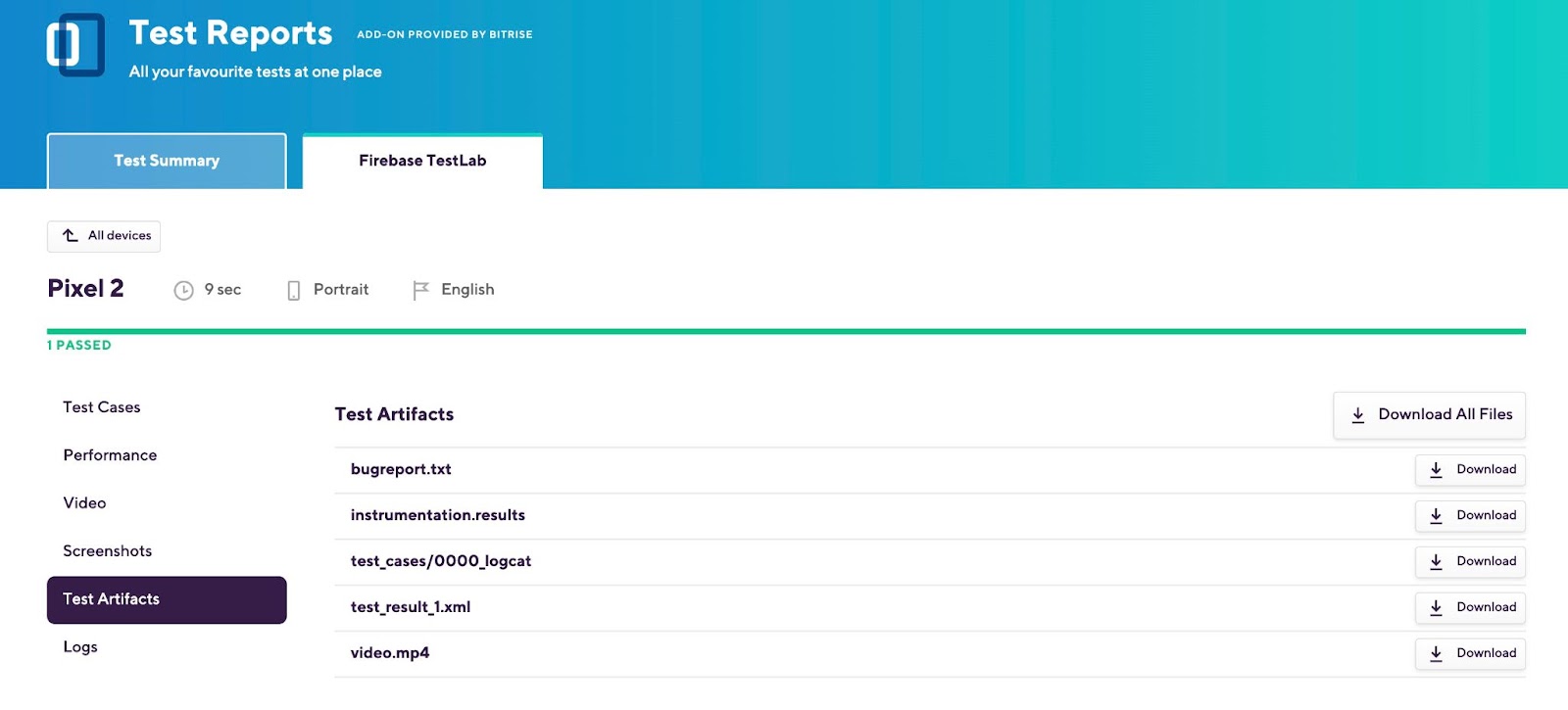The height and width of the screenshot is (710, 1568).
Task: Click download arrow icon for test_result_1.xml
Action: pyautogui.click(x=1436, y=608)
